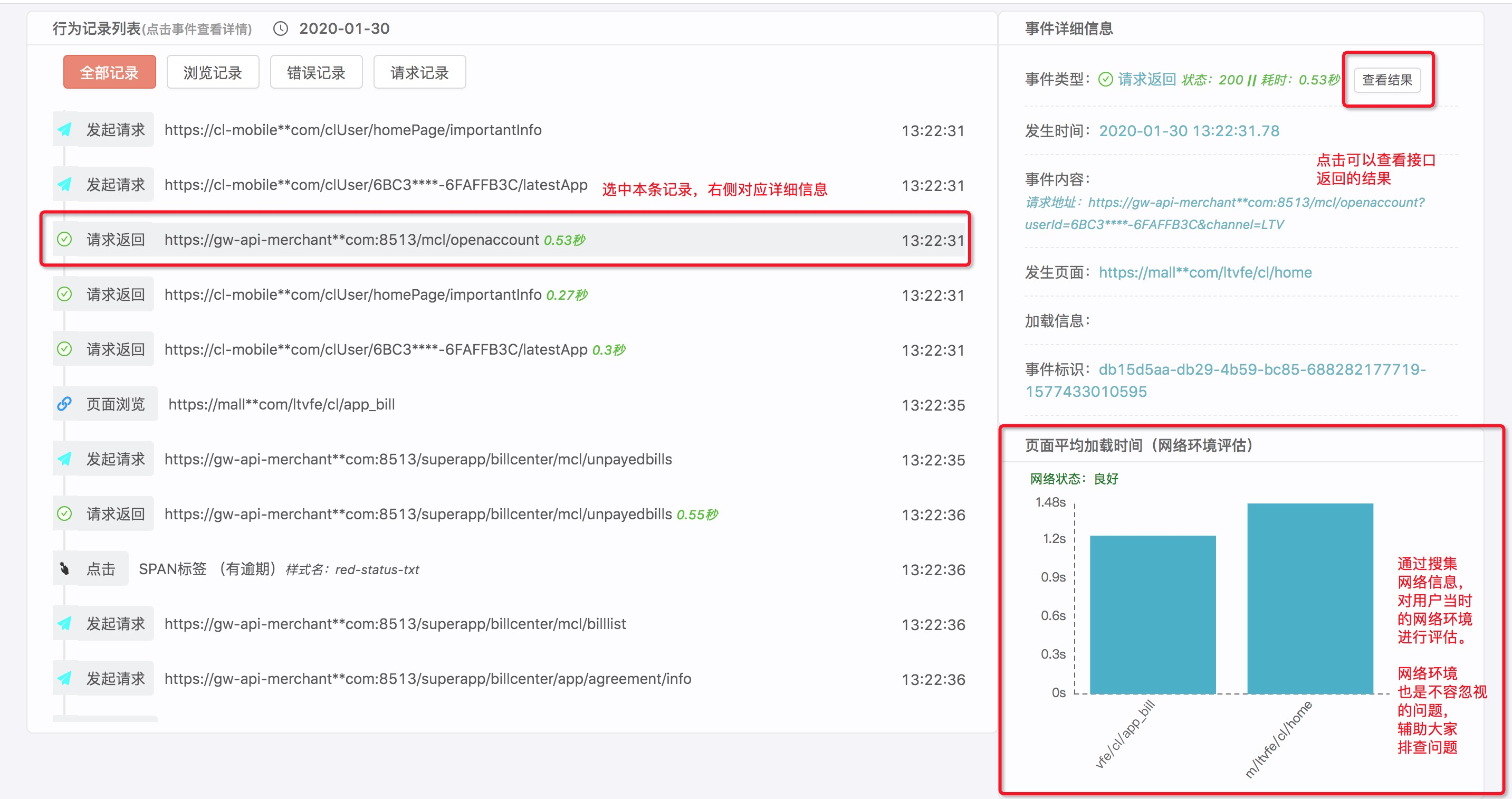This screenshot has width=1512, height=799.
Task: Show only 请求记录 entries
Action: tap(419, 72)
